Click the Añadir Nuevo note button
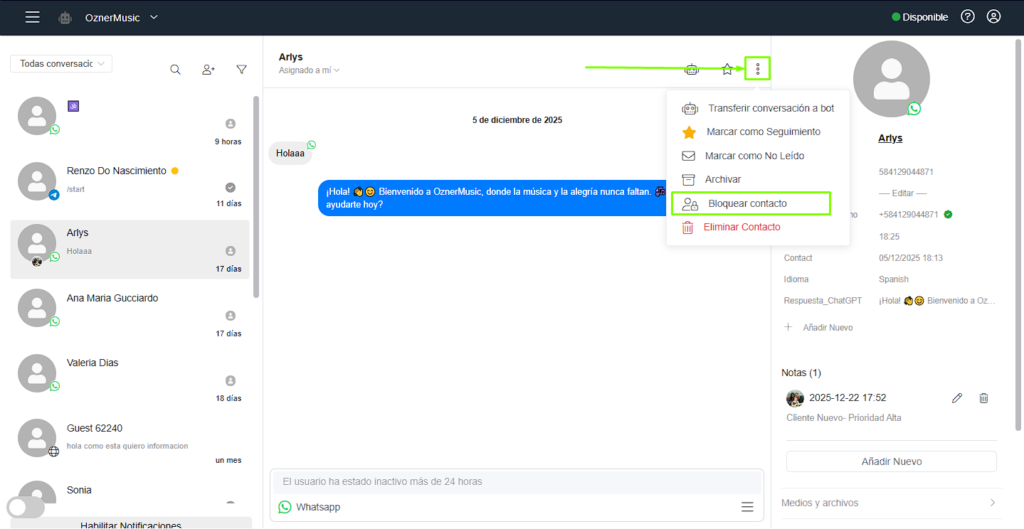Screen dimensions: 1024x529 point(891,461)
